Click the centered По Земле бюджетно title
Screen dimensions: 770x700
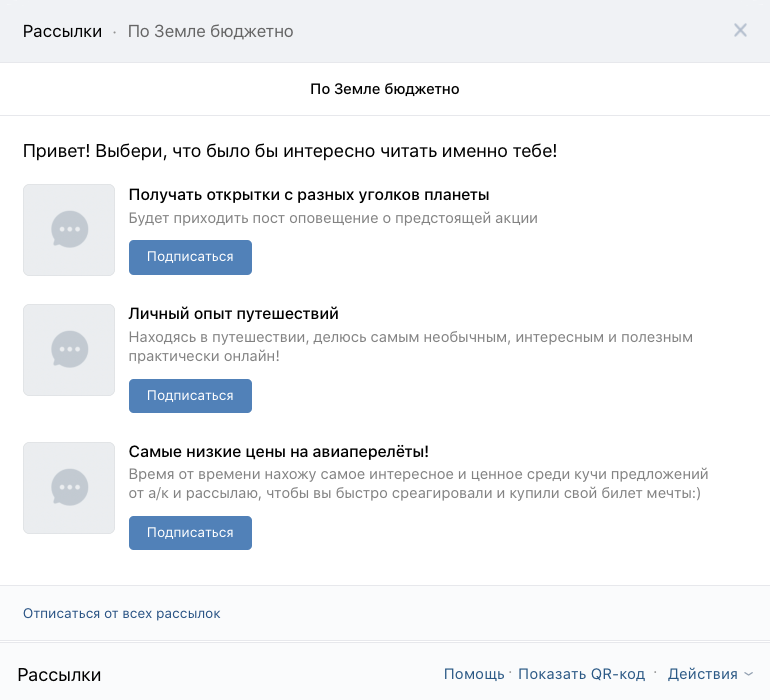(385, 89)
